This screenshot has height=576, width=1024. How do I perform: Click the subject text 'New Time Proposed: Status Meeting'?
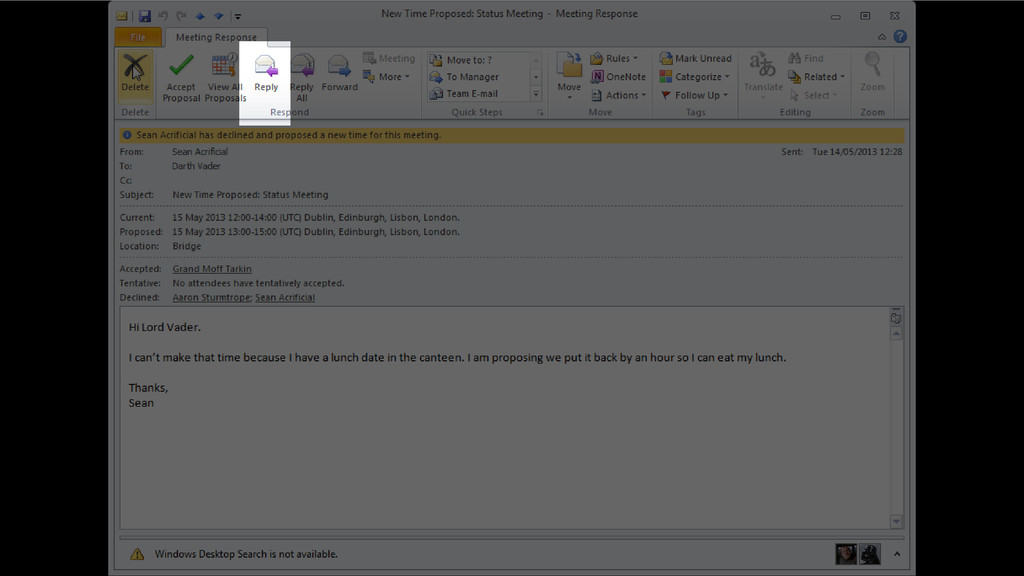tap(250, 195)
